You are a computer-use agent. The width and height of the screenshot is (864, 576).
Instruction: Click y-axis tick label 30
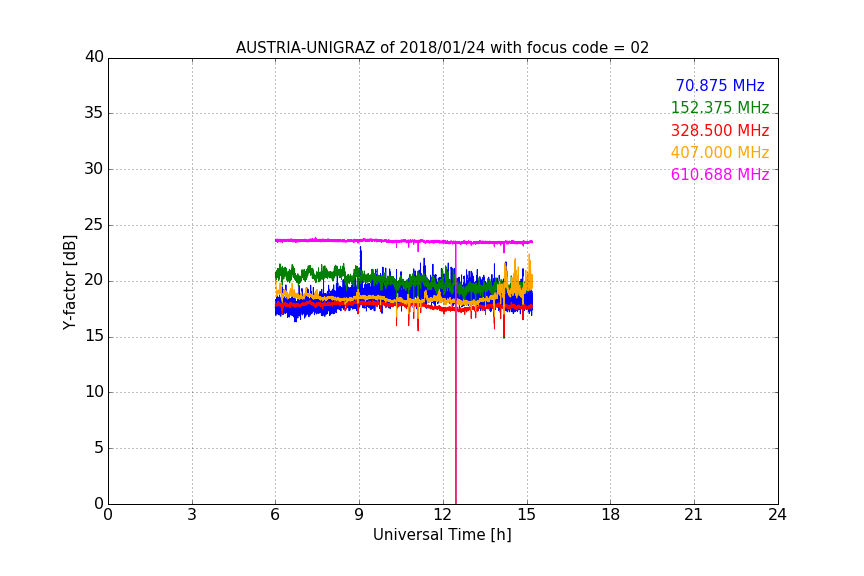click(94, 169)
